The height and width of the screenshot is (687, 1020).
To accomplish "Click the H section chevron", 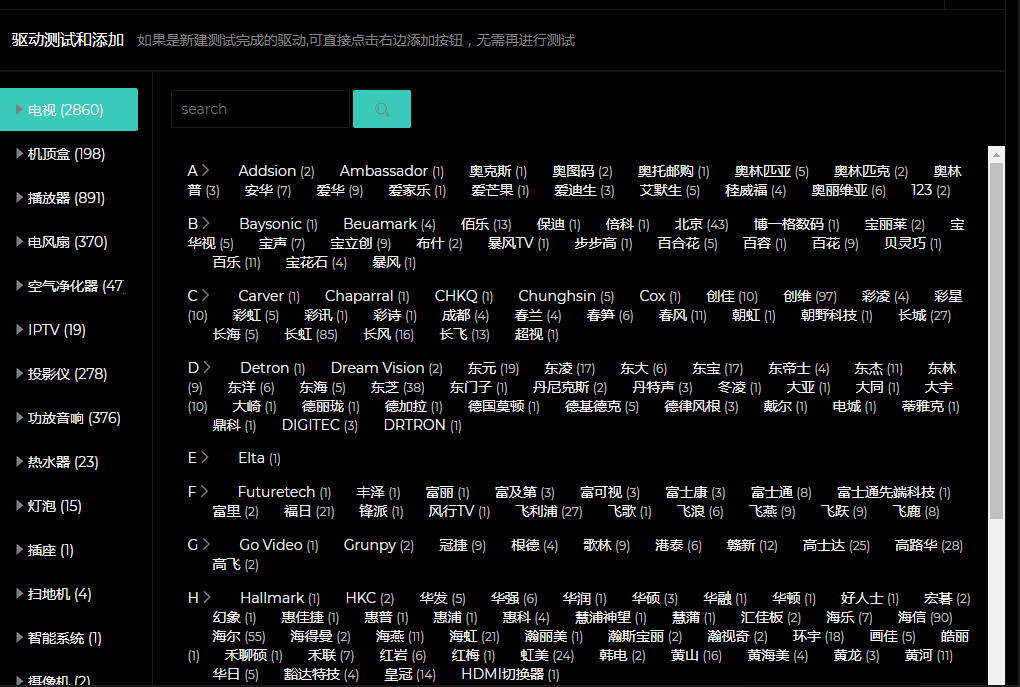I will [207, 597].
